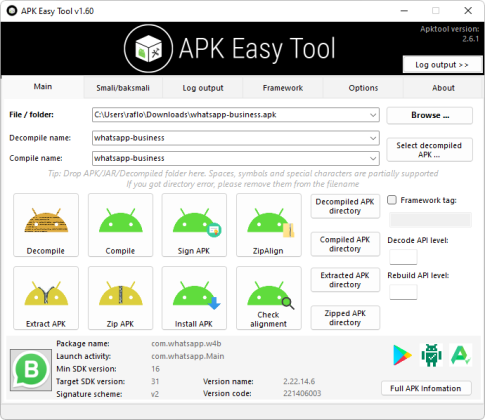Viewport: 485px width, 420px height.
Task: Click Target SDK version value 31
Action: [155, 381]
